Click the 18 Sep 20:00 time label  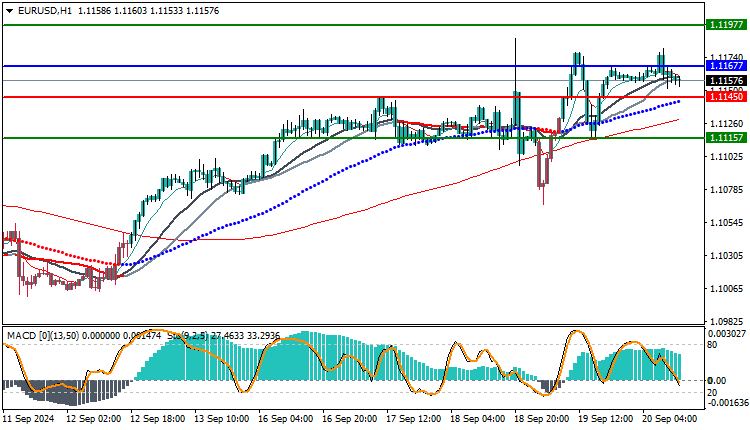click(x=542, y=419)
